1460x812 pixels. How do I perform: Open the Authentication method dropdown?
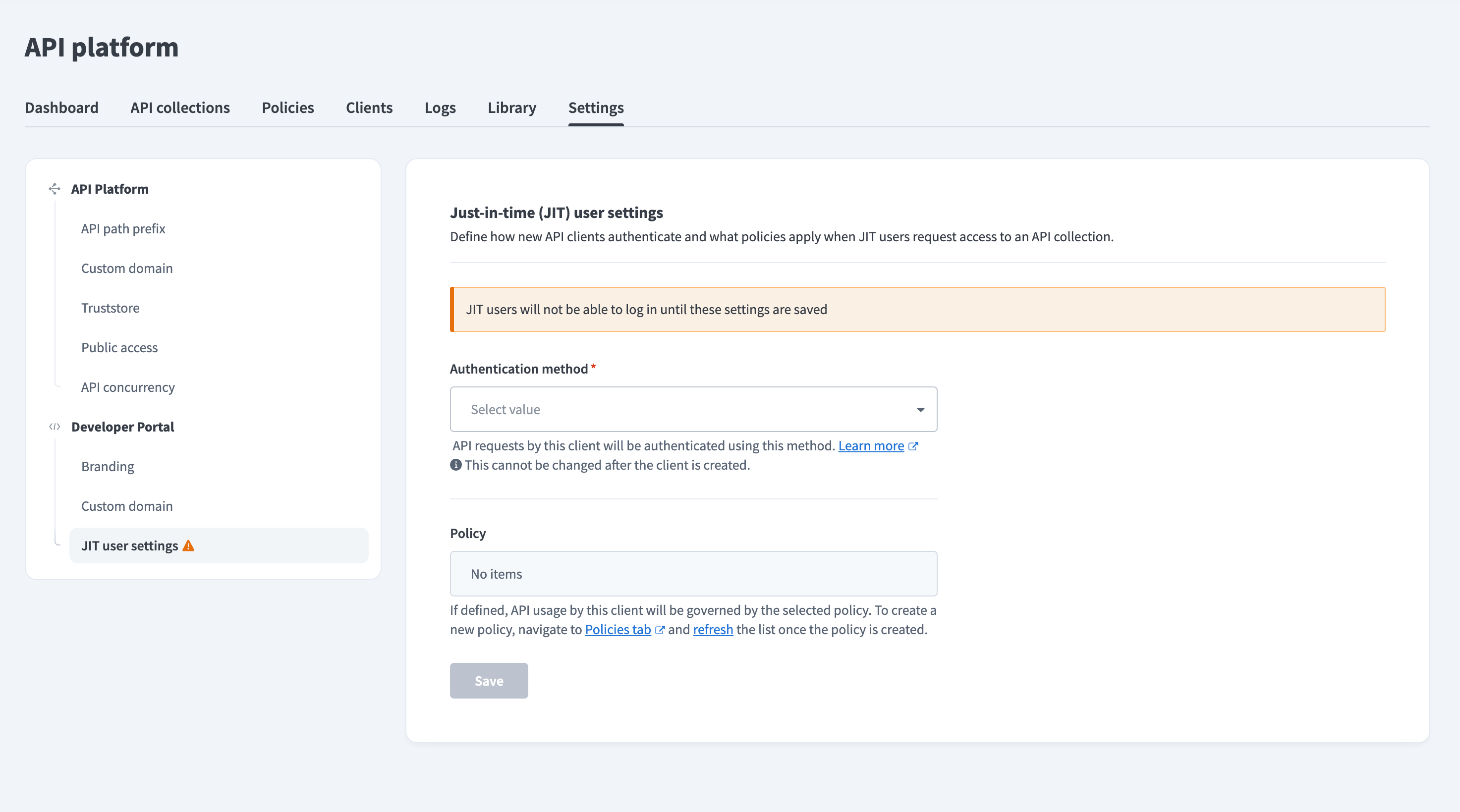pyautogui.click(x=693, y=409)
